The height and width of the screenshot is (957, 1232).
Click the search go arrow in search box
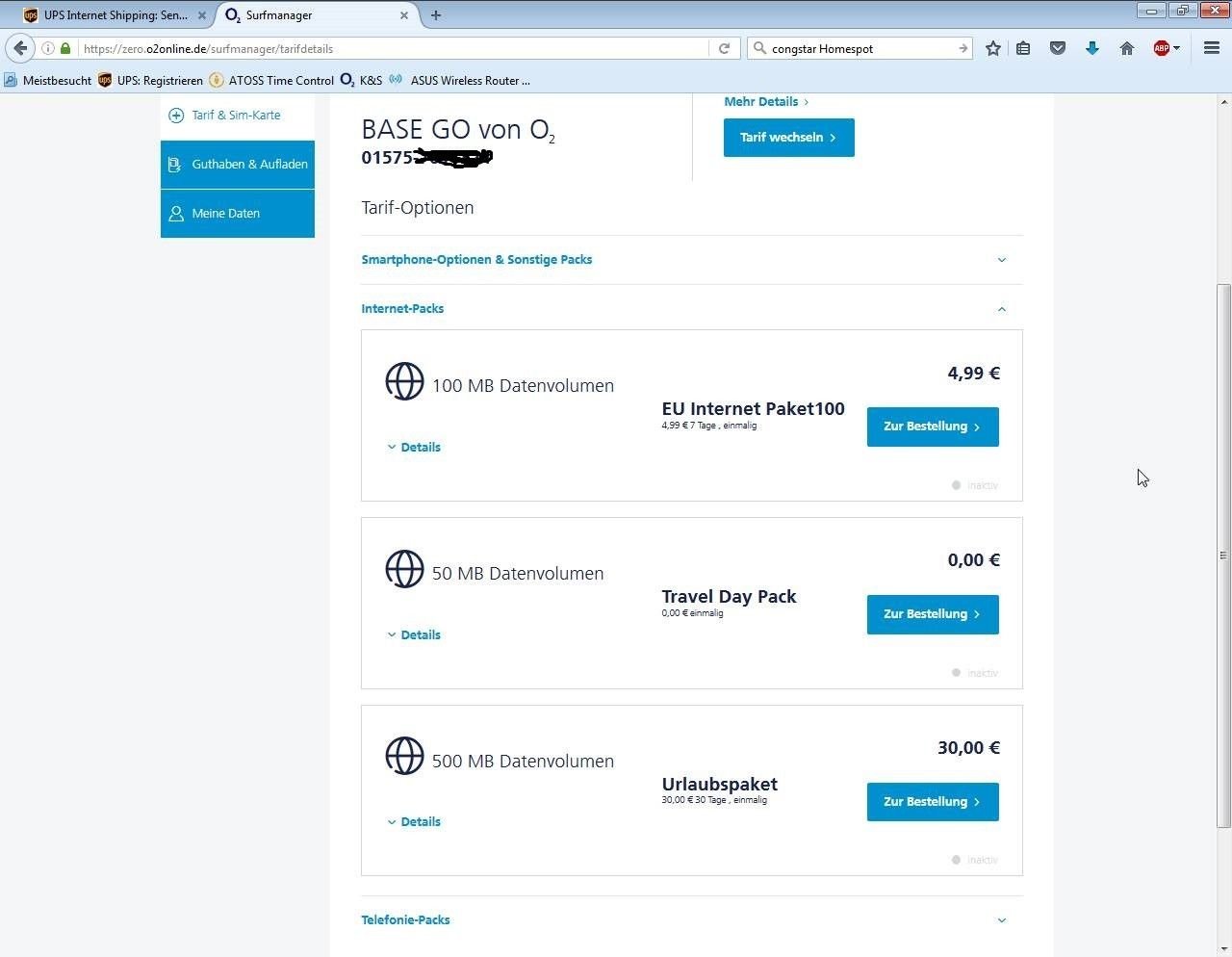(962, 48)
